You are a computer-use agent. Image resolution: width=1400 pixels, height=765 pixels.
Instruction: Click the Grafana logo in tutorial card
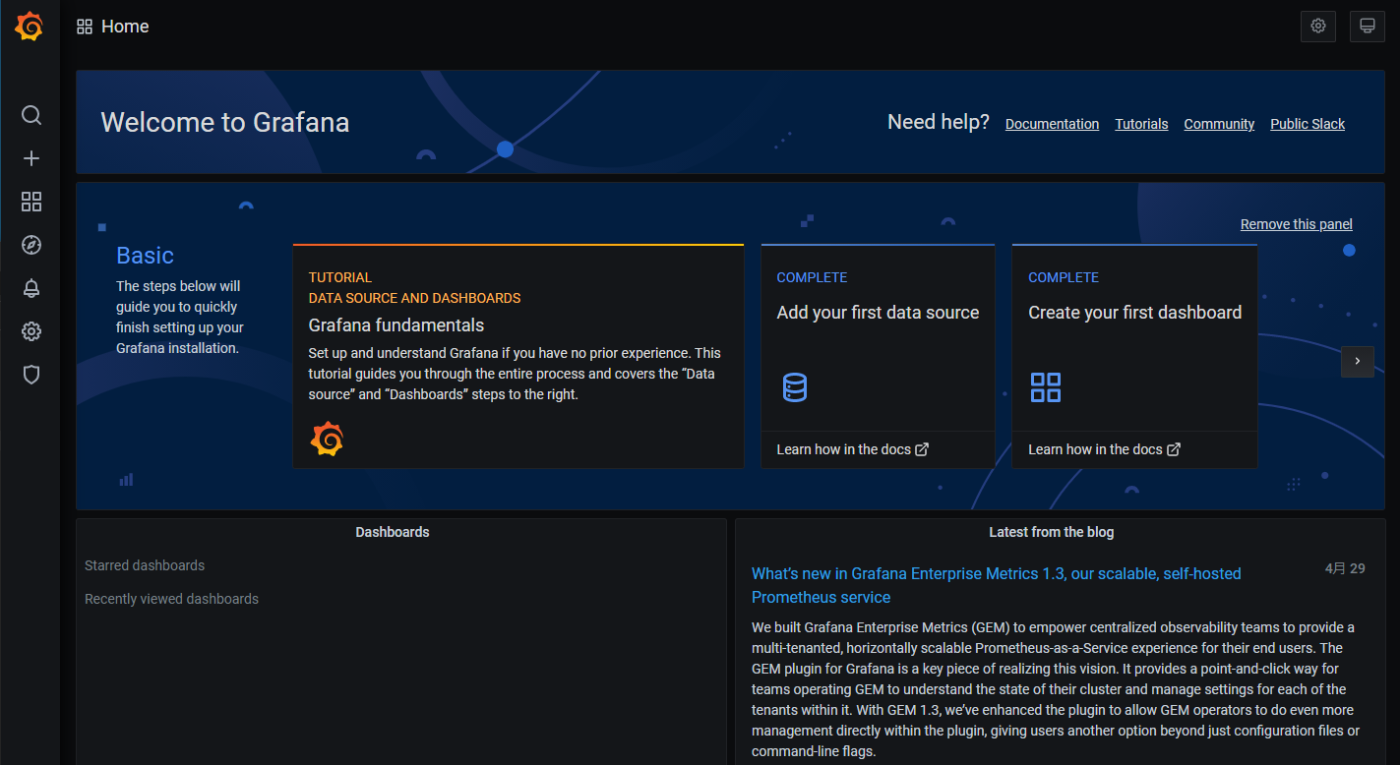[327, 439]
